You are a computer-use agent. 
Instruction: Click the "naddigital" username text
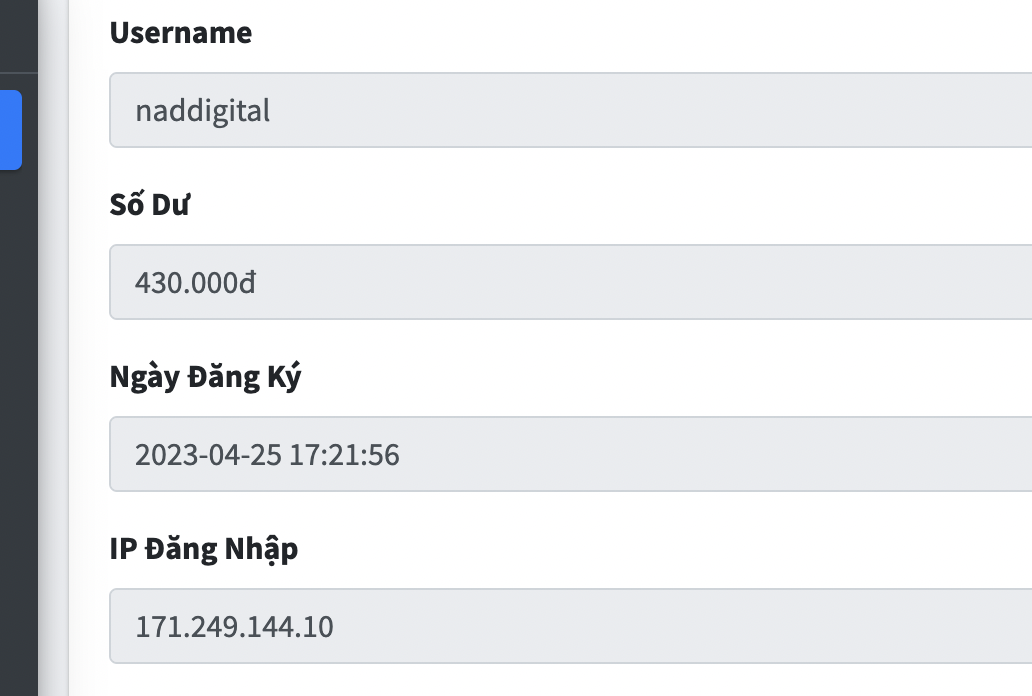coord(203,110)
